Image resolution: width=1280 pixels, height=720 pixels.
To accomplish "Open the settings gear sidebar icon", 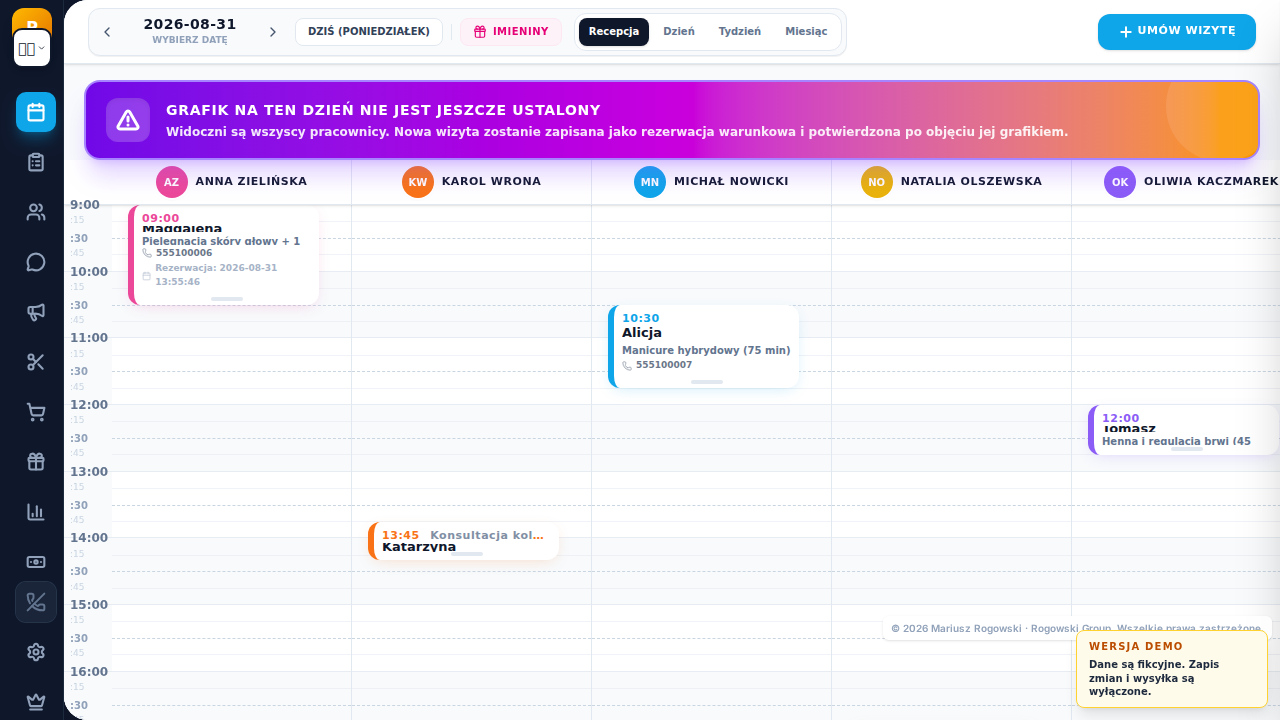I will click(36, 652).
